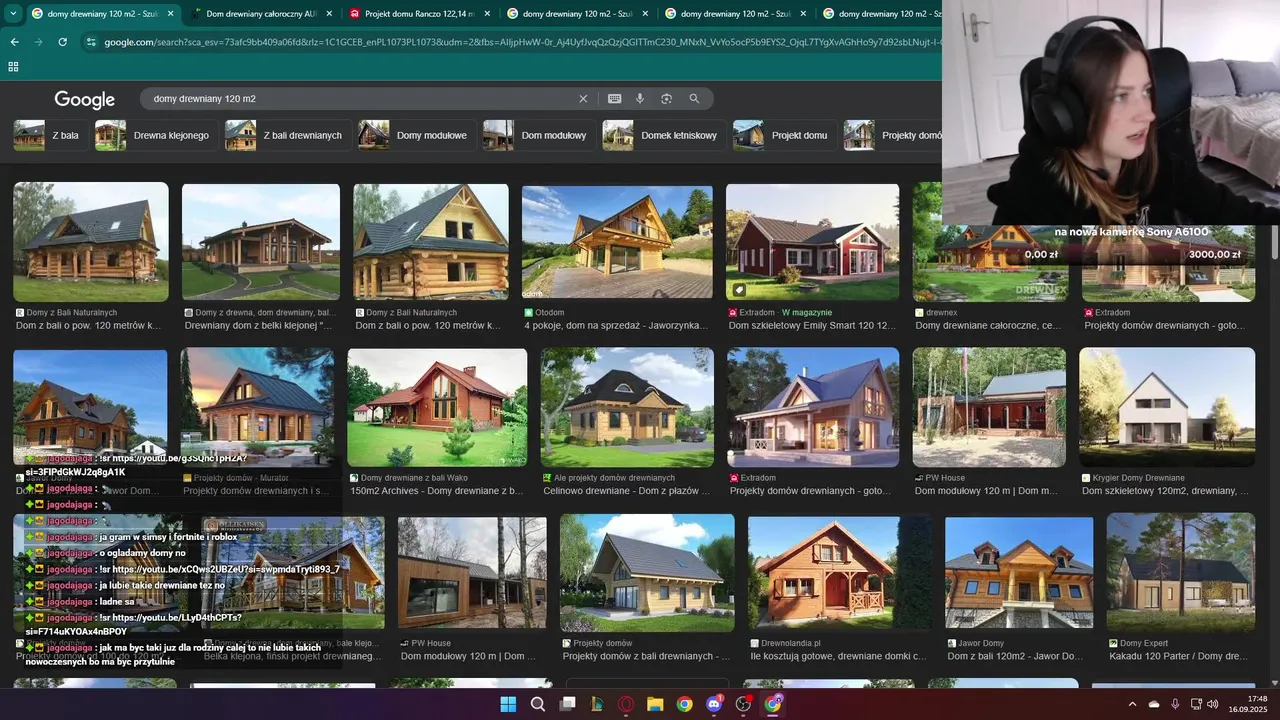Image resolution: width=1280 pixels, height=720 pixels.
Task: Open the Otodom house photo thumbnail
Action: pos(617,242)
